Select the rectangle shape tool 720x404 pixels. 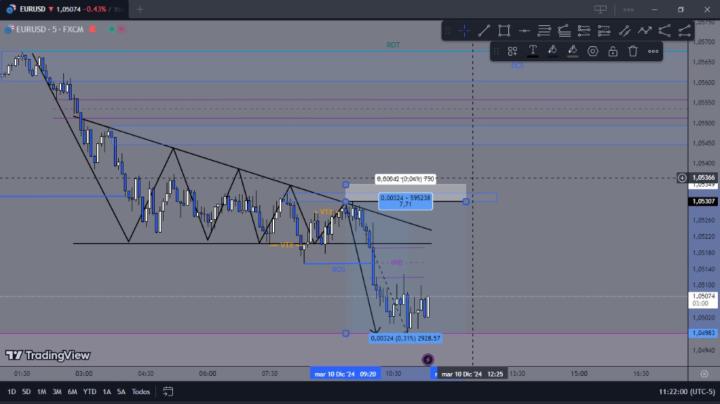(x=504, y=31)
